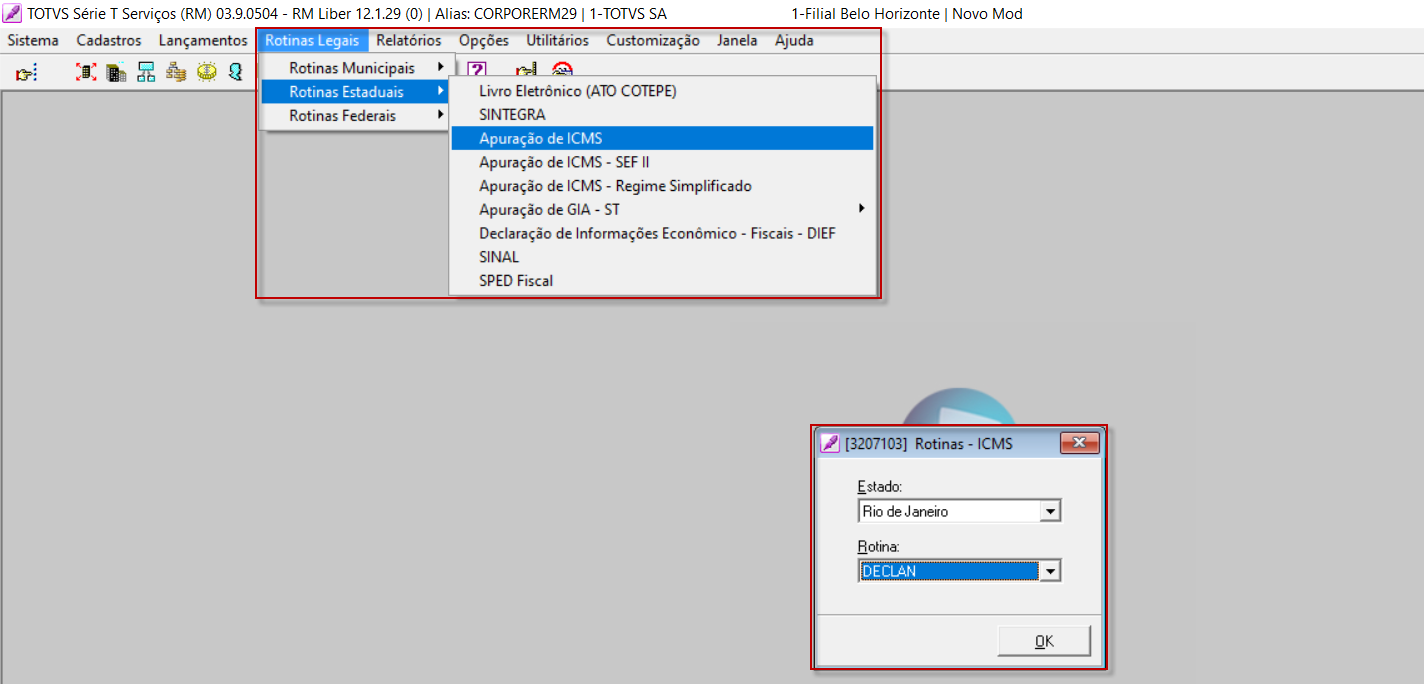The image size is (1424, 684).
Task: Open the Janela menu
Action: point(737,41)
